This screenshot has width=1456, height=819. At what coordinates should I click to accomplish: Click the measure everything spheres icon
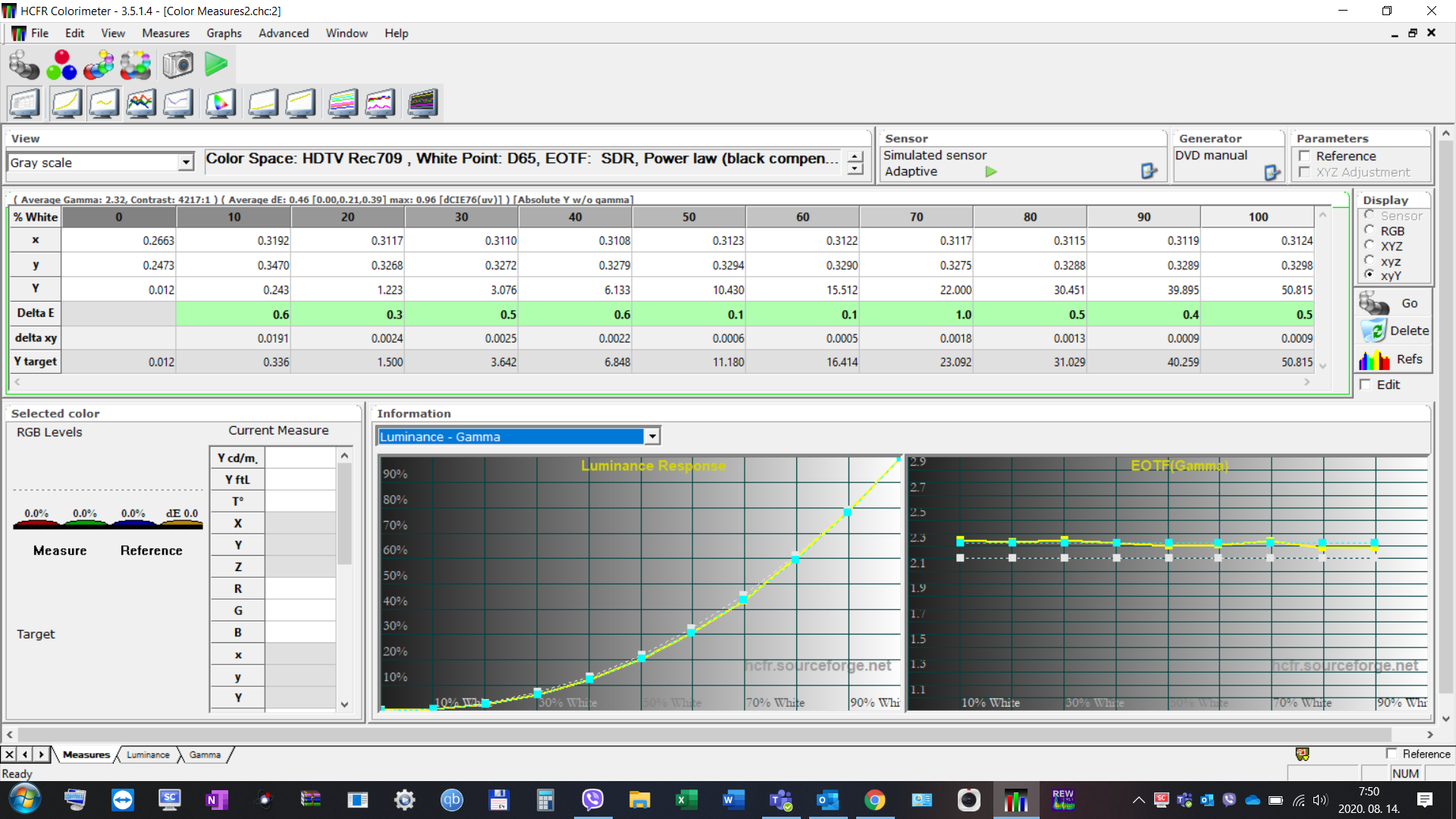[136, 64]
